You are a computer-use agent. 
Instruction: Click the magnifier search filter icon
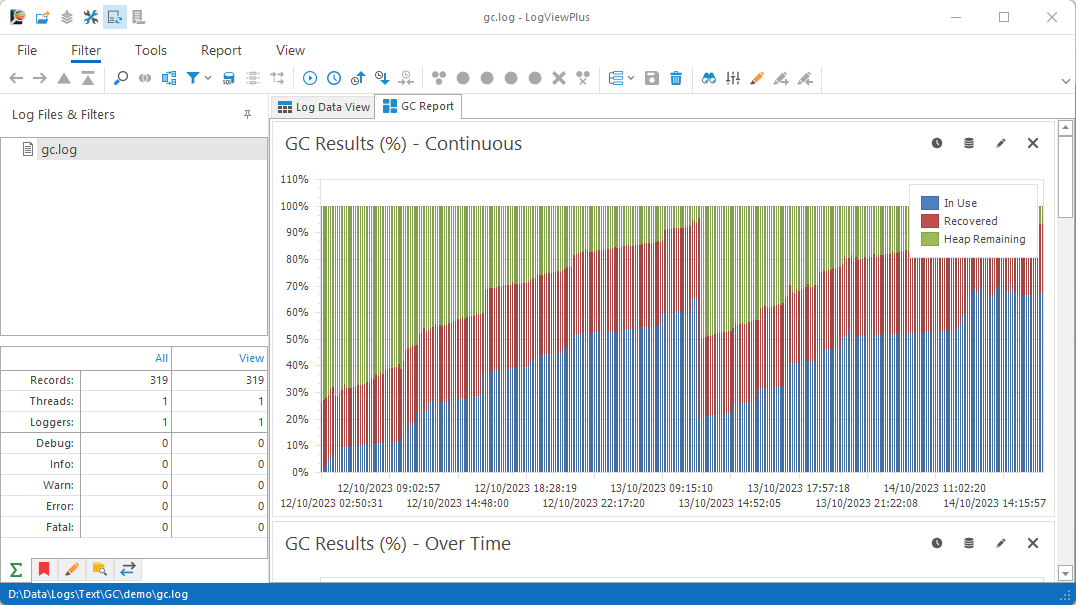(121, 78)
